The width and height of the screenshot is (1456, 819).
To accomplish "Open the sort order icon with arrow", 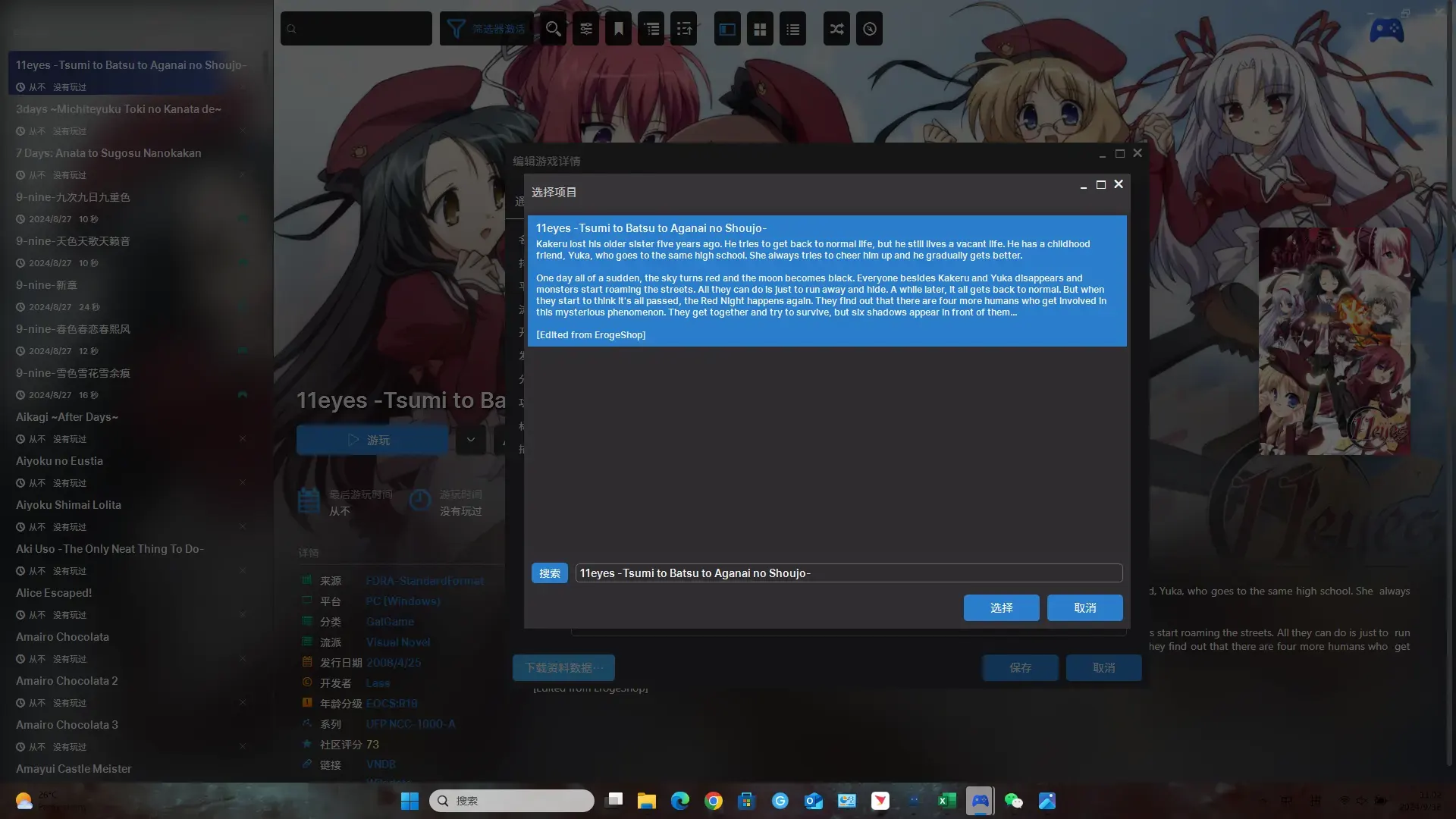I will click(684, 29).
